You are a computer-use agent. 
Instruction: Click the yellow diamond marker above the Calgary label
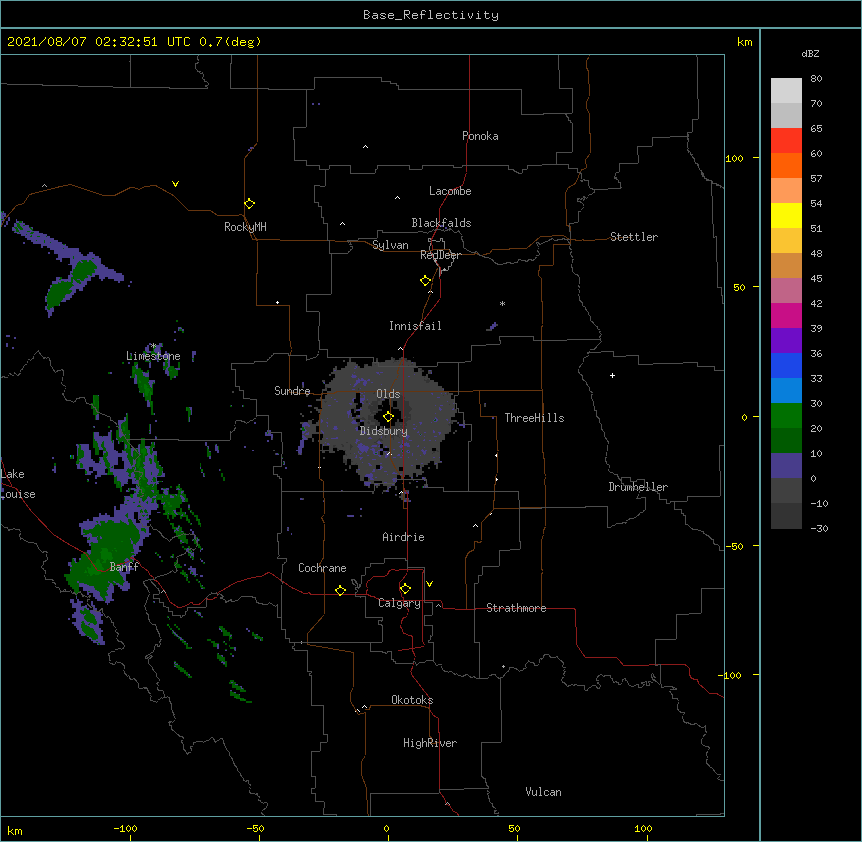click(x=405, y=589)
